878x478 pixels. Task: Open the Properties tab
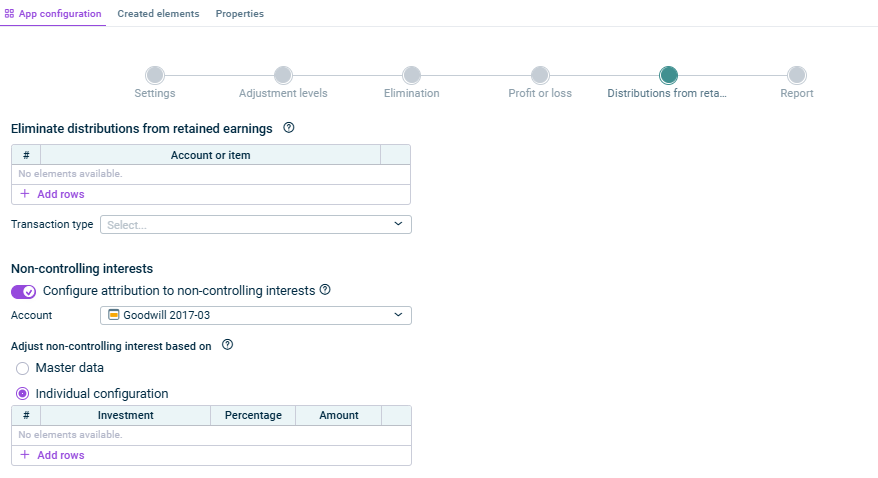(240, 14)
